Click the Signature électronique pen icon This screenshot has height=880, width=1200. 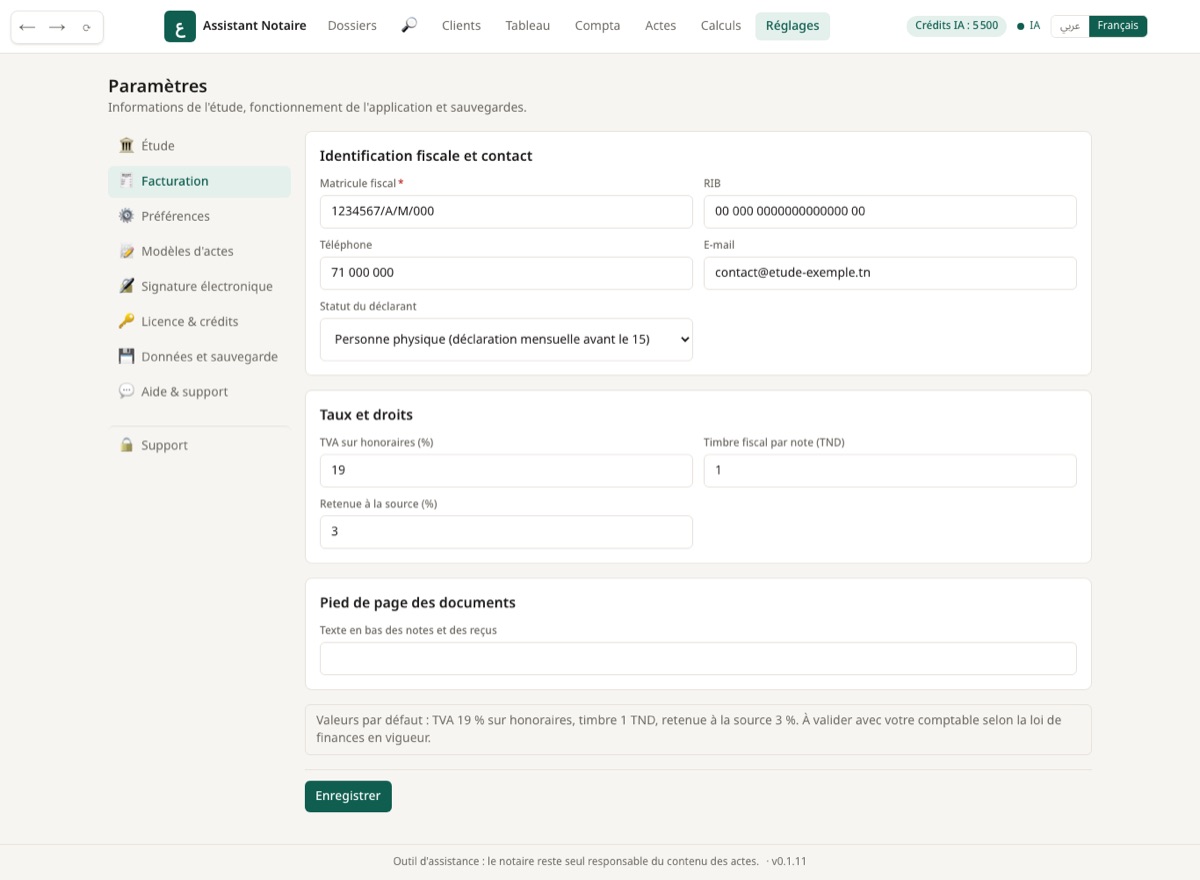point(126,286)
